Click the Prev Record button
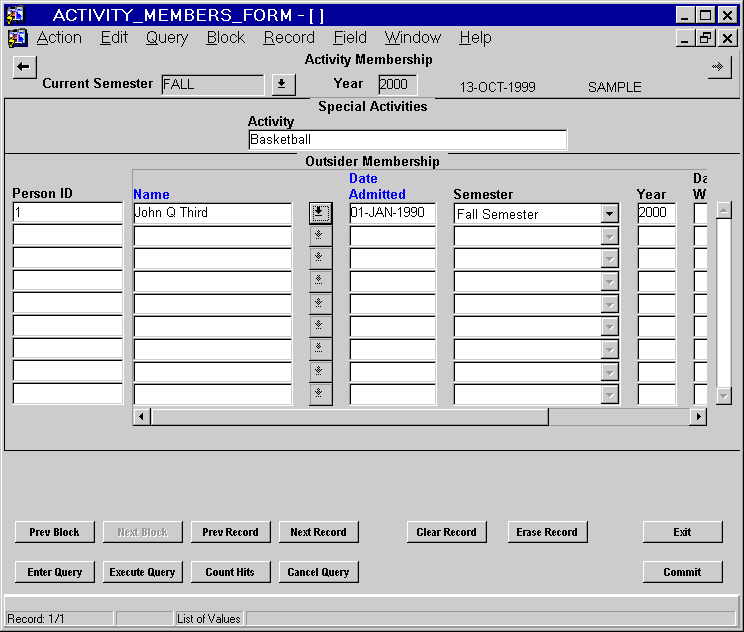The width and height of the screenshot is (744, 632). (x=231, y=532)
